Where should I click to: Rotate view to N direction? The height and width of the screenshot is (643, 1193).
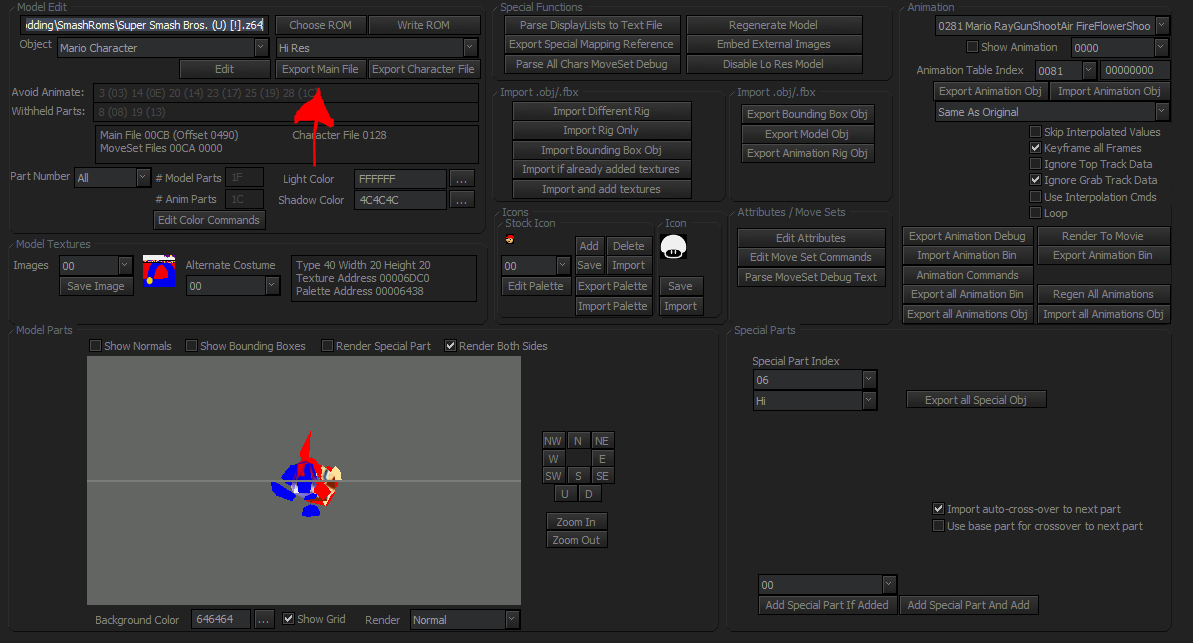click(578, 441)
